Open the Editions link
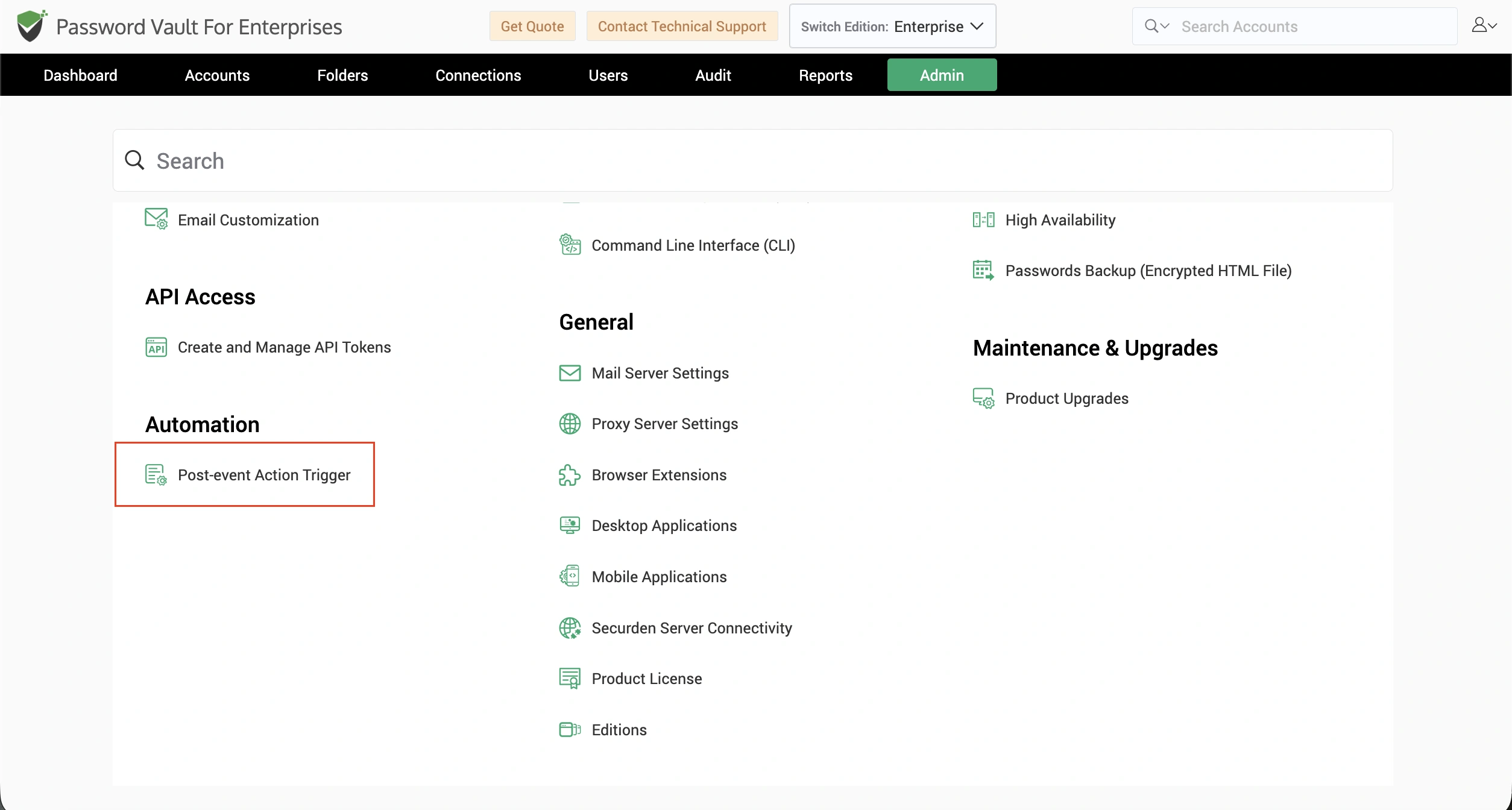The image size is (1512, 810). (619, 730)
